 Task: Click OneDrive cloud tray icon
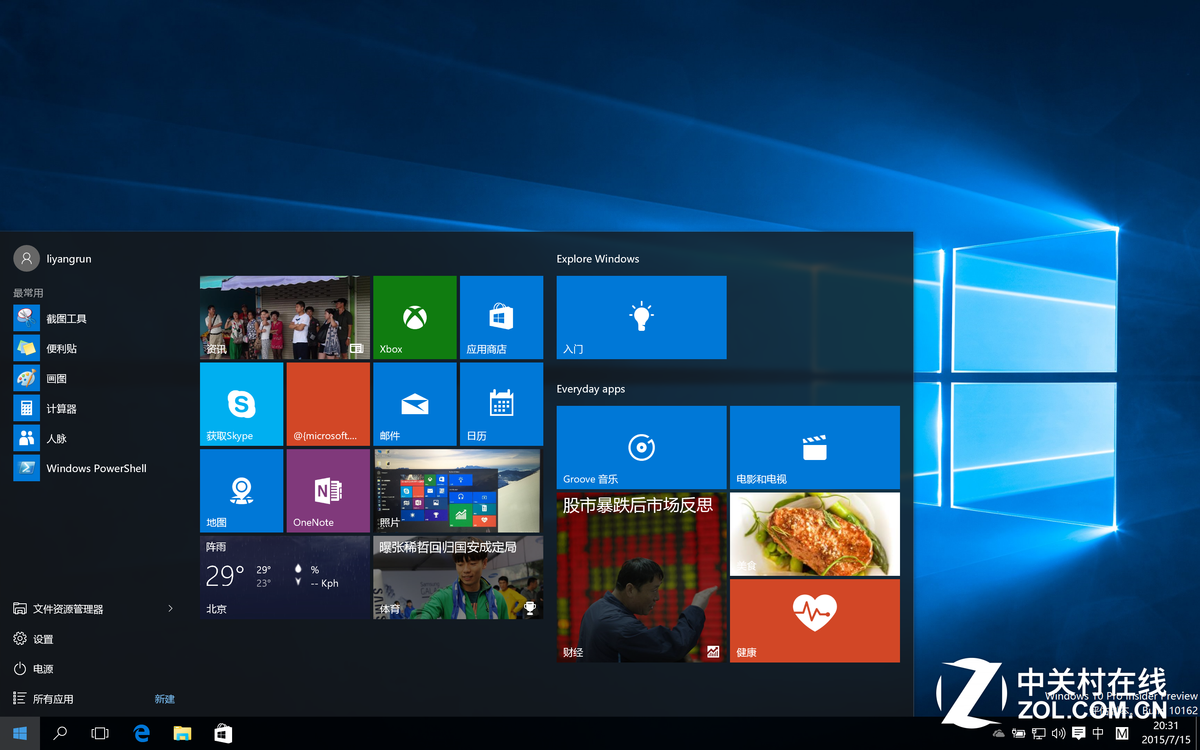click(999, 734)
